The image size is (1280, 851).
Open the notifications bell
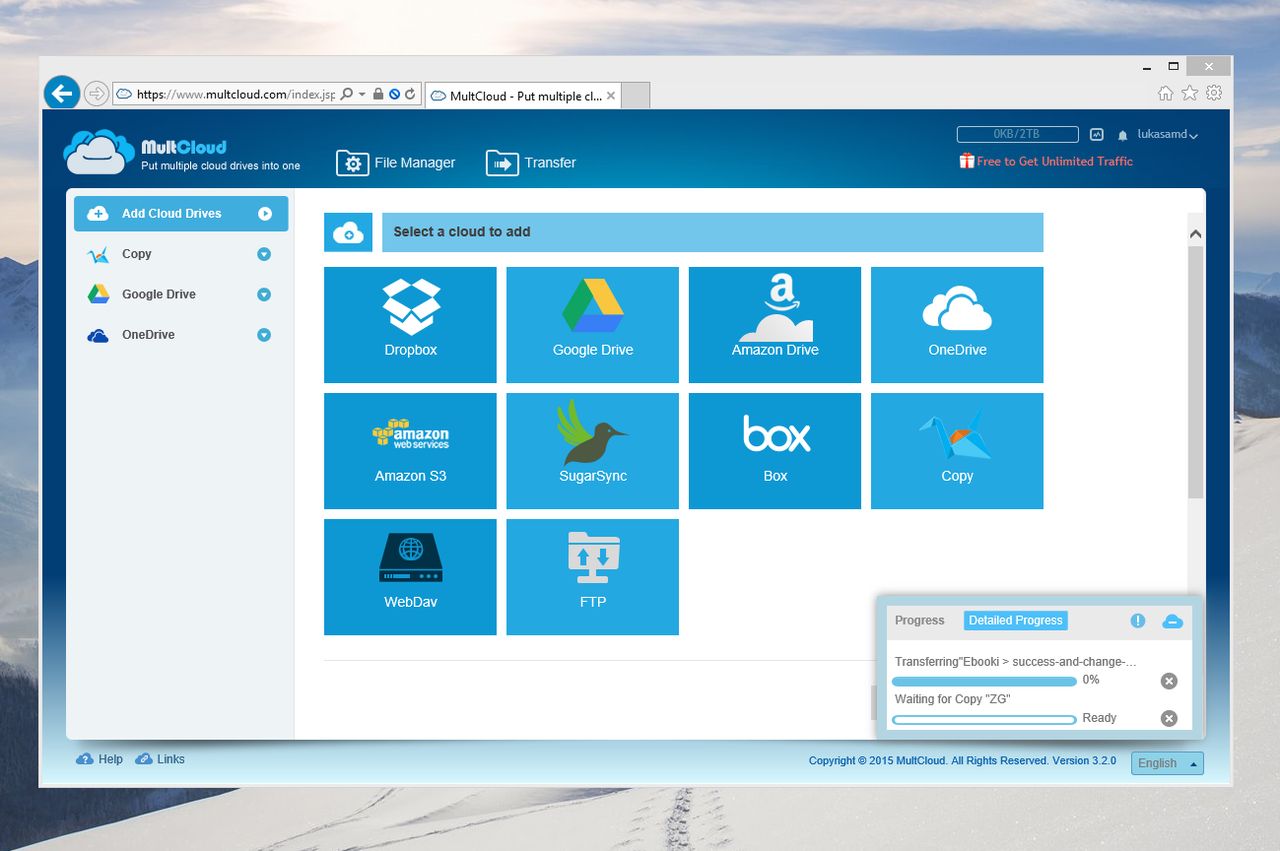click(x=1123, y=135)
